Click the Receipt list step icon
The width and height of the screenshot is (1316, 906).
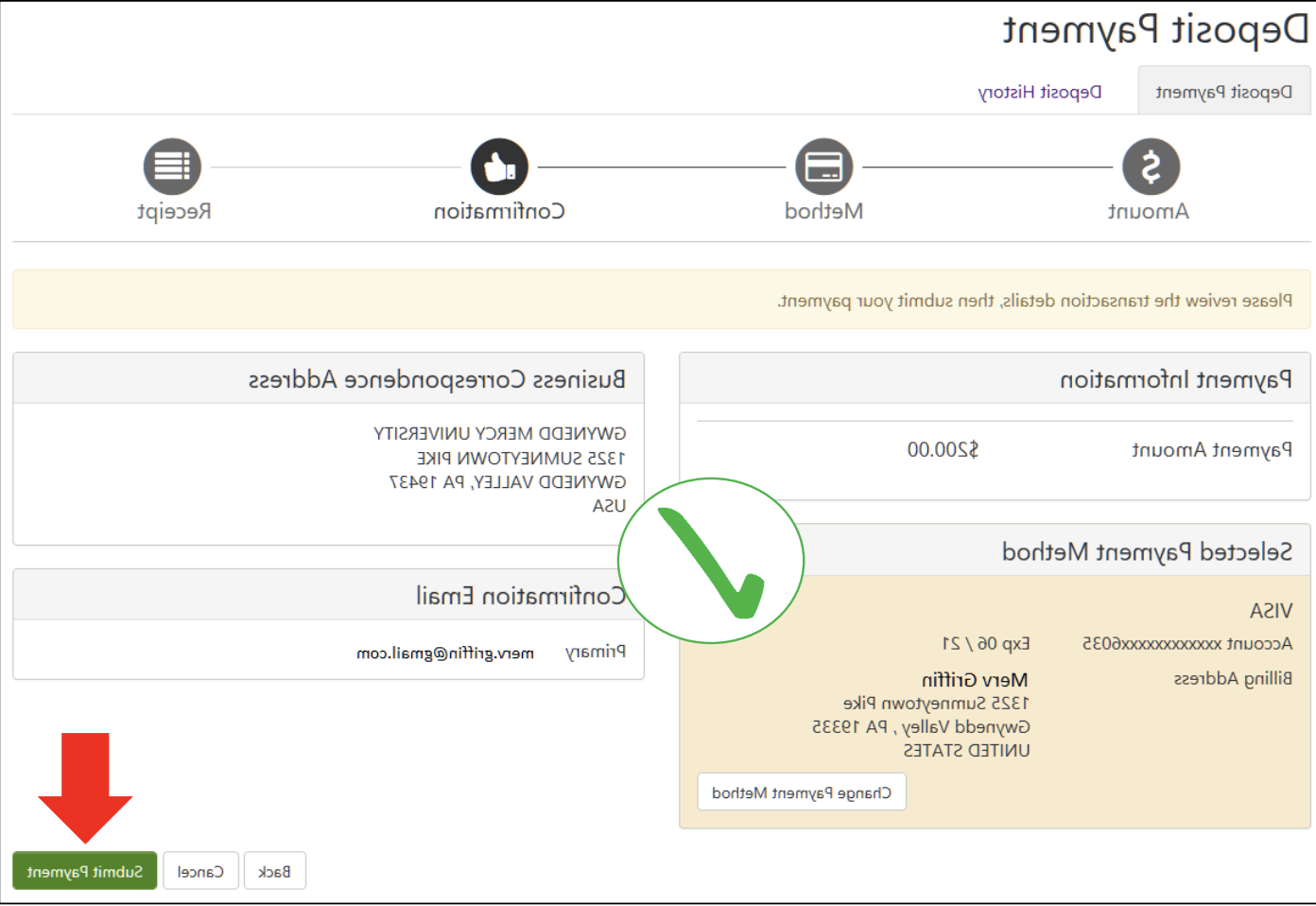click(172, 166)
